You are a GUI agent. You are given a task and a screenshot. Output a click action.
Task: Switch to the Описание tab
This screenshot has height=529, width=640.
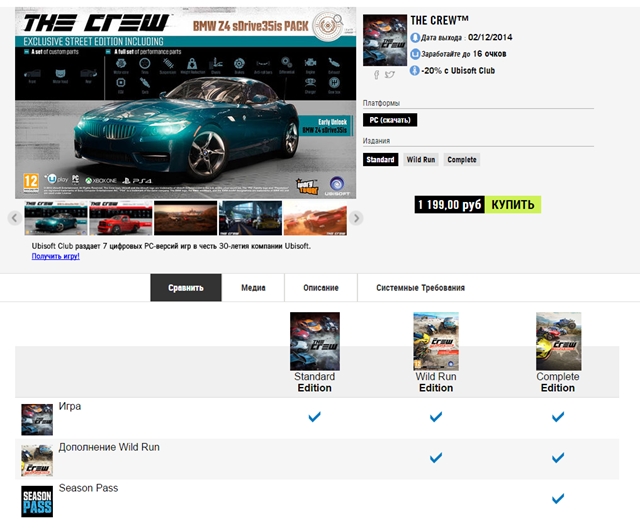(321, 288)
